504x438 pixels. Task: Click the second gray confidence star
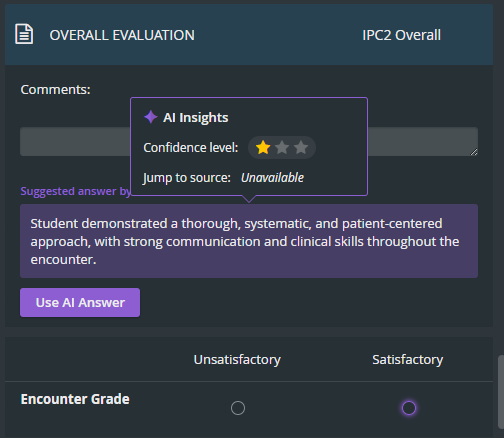[x=282, y=147]
